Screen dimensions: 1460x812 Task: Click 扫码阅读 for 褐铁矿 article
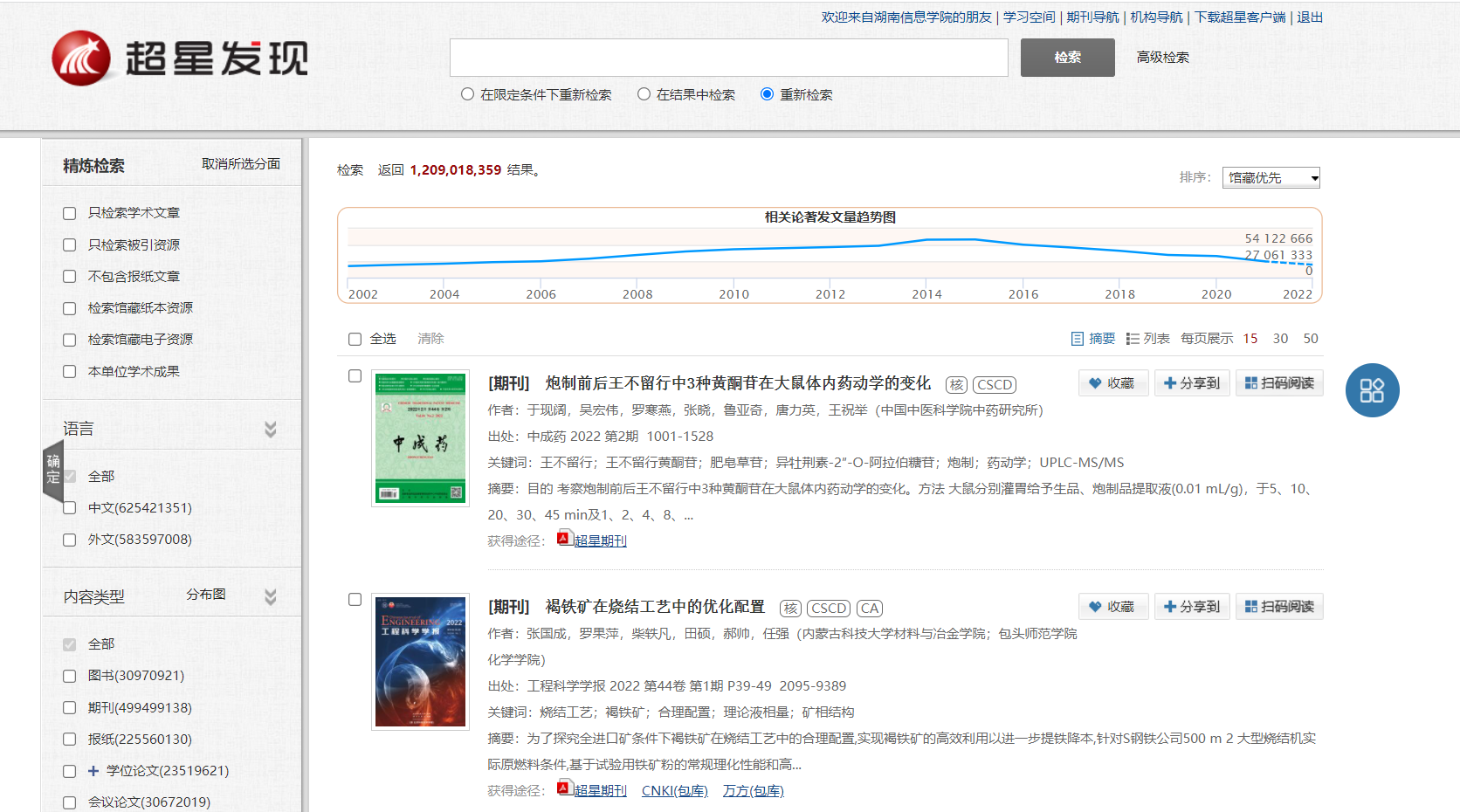pyautogui.click(x=1279, y=607)
